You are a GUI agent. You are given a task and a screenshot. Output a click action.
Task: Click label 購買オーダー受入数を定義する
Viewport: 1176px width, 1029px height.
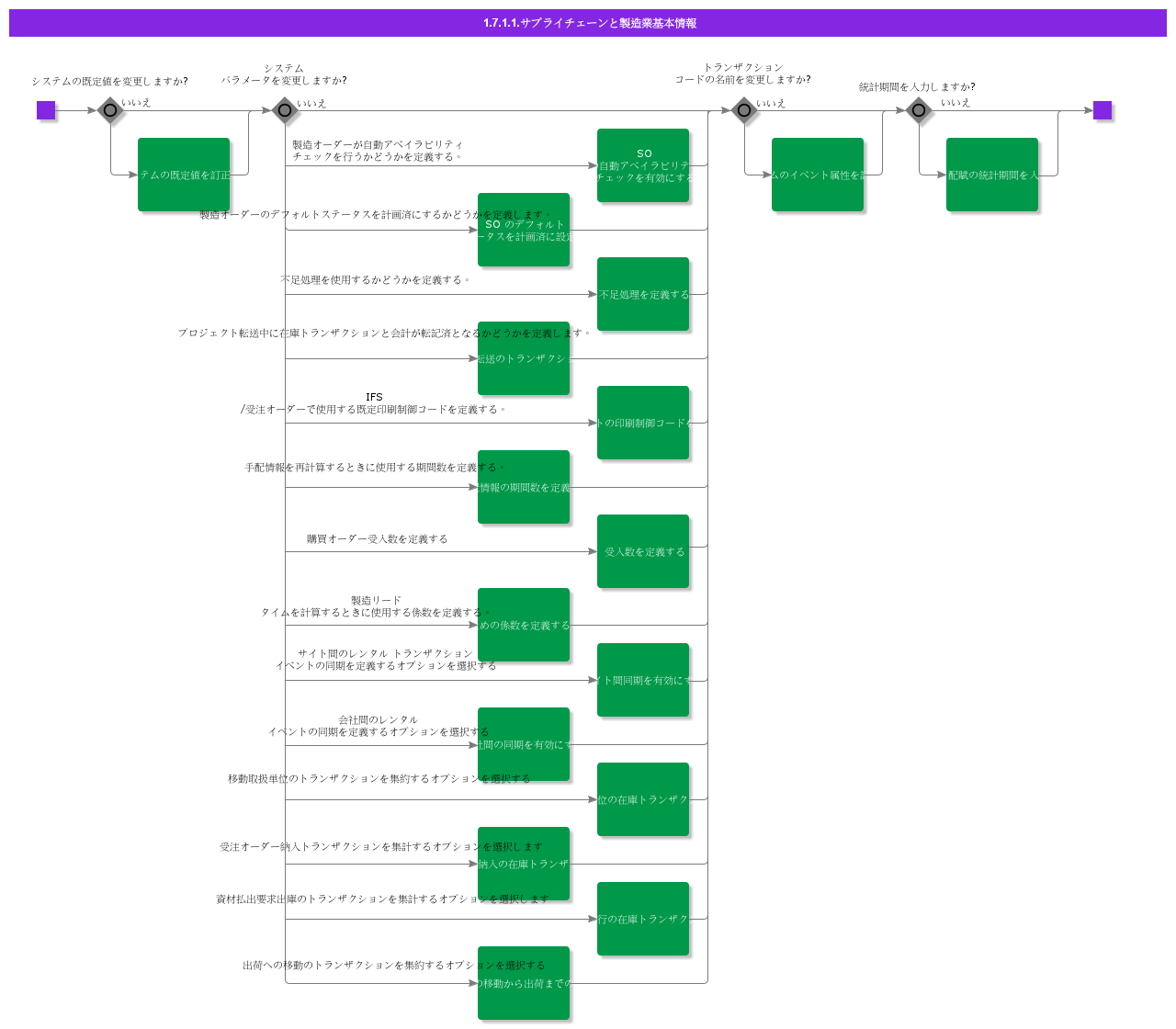pos(378,538)
